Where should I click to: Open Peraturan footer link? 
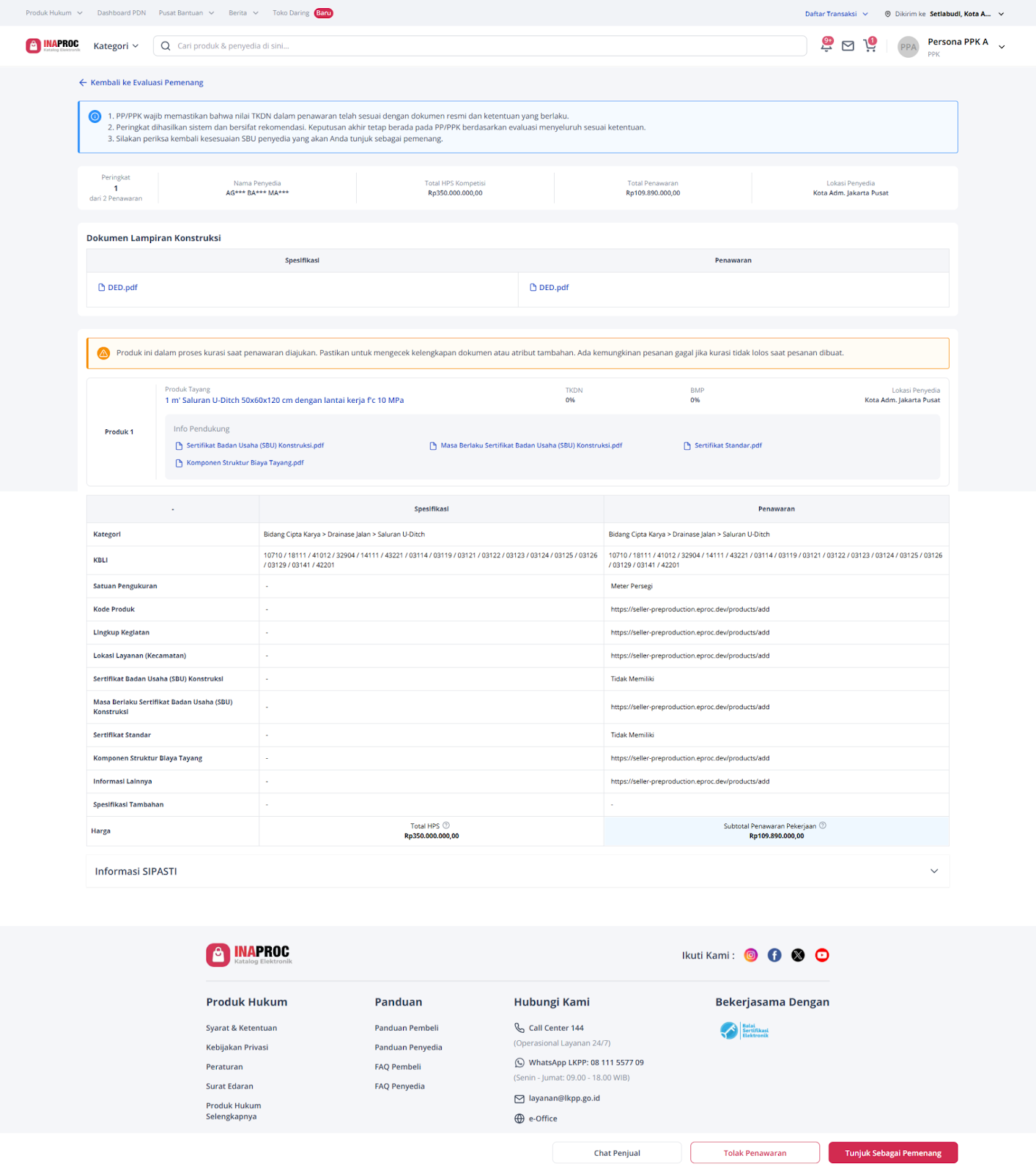224,1067
